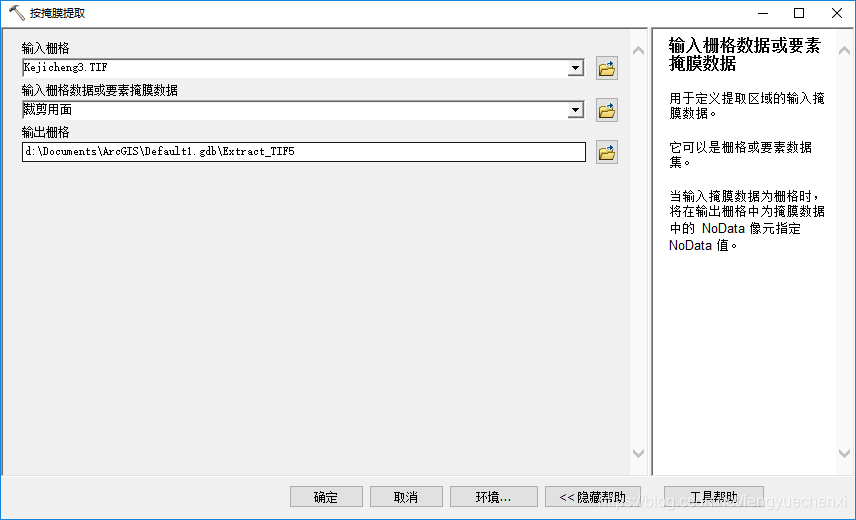The image size is (856, 520).
Task: Click the 输入栅格数据或要素掩膜数据 label above the 裁剪用面 field
Action: [100, 90]
